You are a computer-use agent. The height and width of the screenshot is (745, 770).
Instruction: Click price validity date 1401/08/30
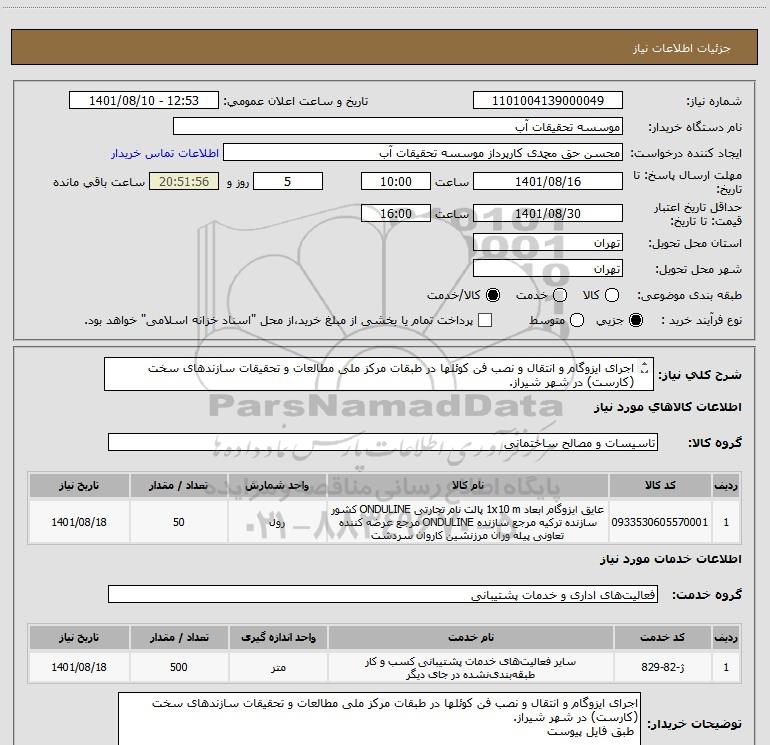point(548,213)
